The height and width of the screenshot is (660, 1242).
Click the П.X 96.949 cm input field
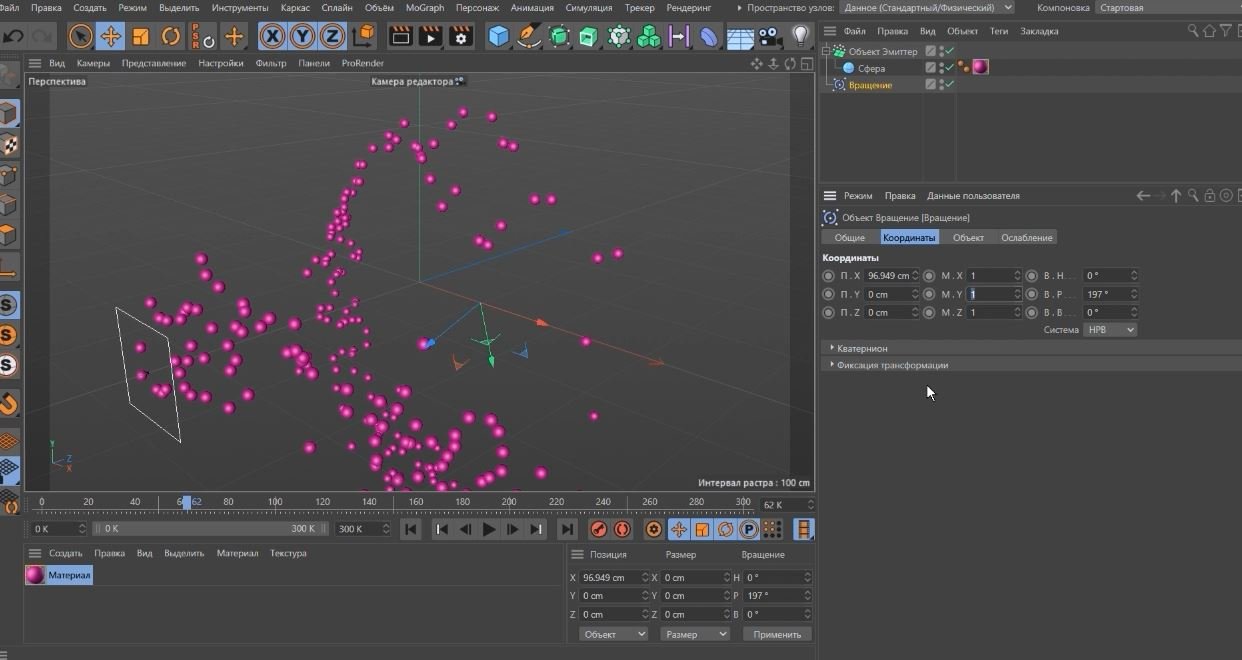point(889,276)
